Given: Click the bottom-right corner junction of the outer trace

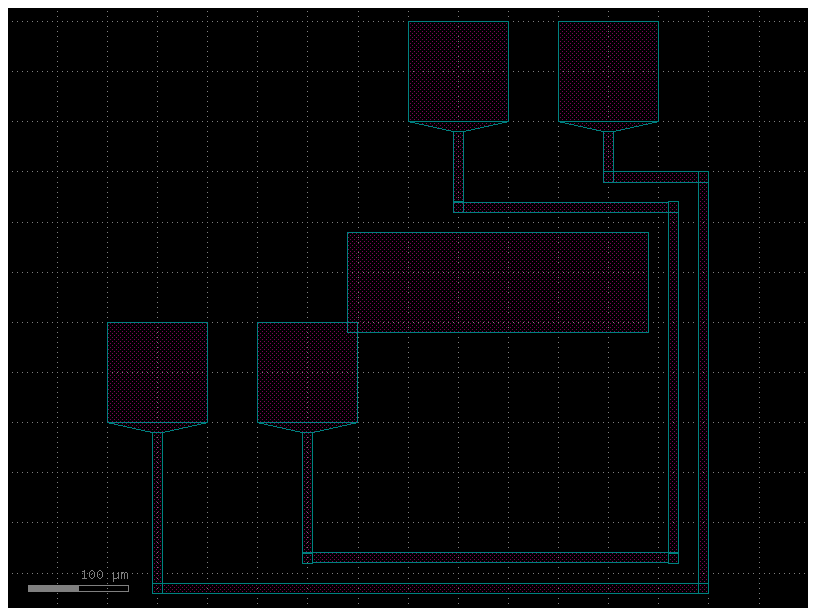Looking at the screenshot, I should tap(703, 588).
